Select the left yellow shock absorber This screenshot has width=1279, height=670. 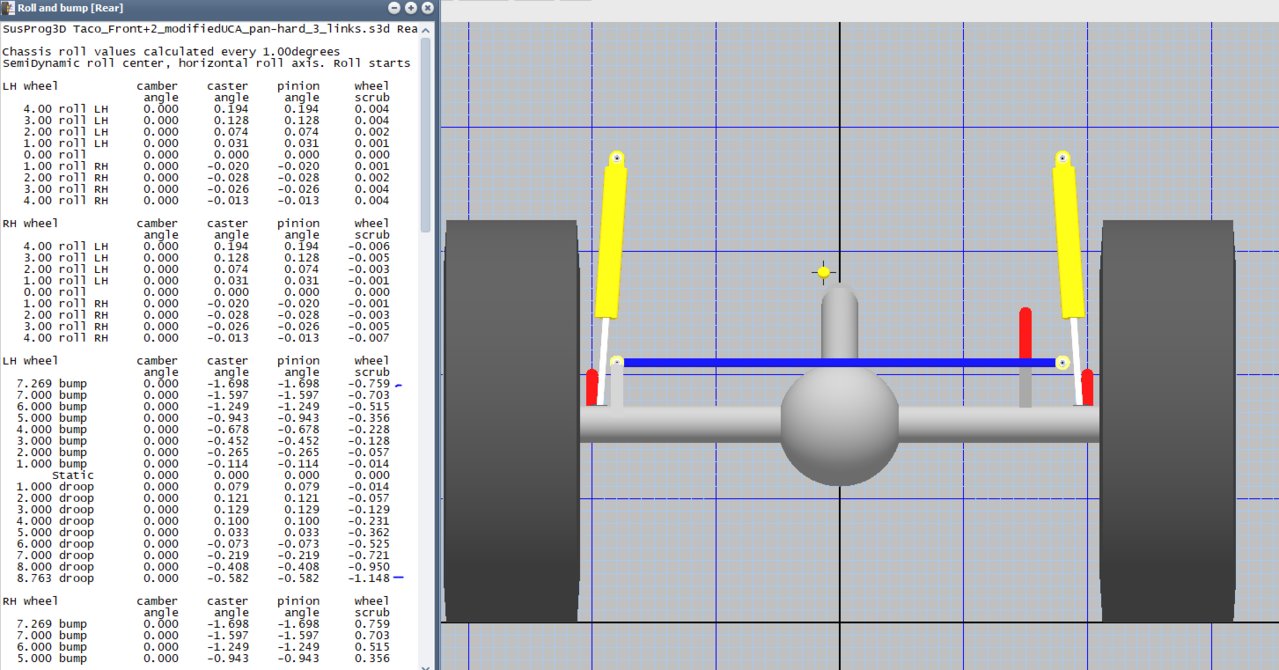click(x=611, y=242)
